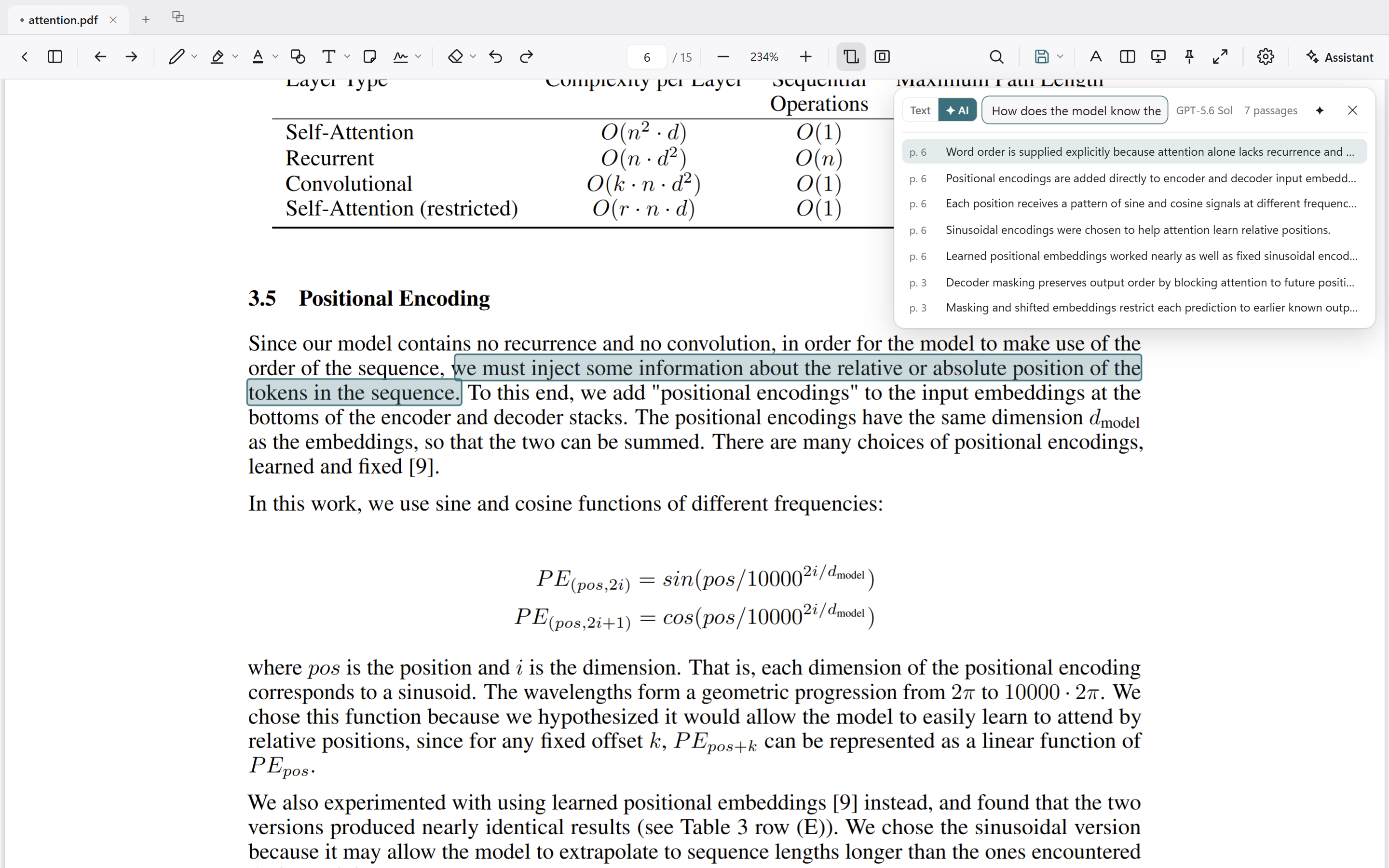This screenshot has width=1389, height=868.
Task: Go to previous location arrow
Action: coord(100,57)
